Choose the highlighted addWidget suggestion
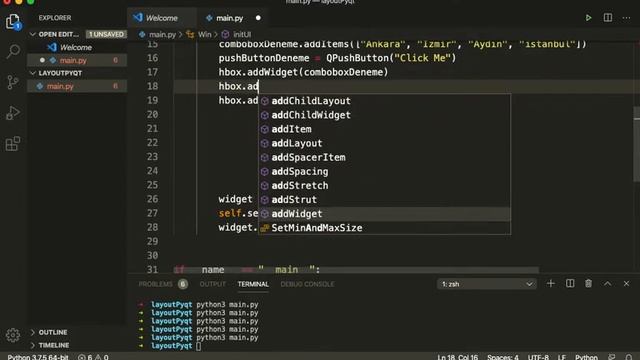Image resolution: width=640 pixels, height=360 pixels. [x=384, y=213]
